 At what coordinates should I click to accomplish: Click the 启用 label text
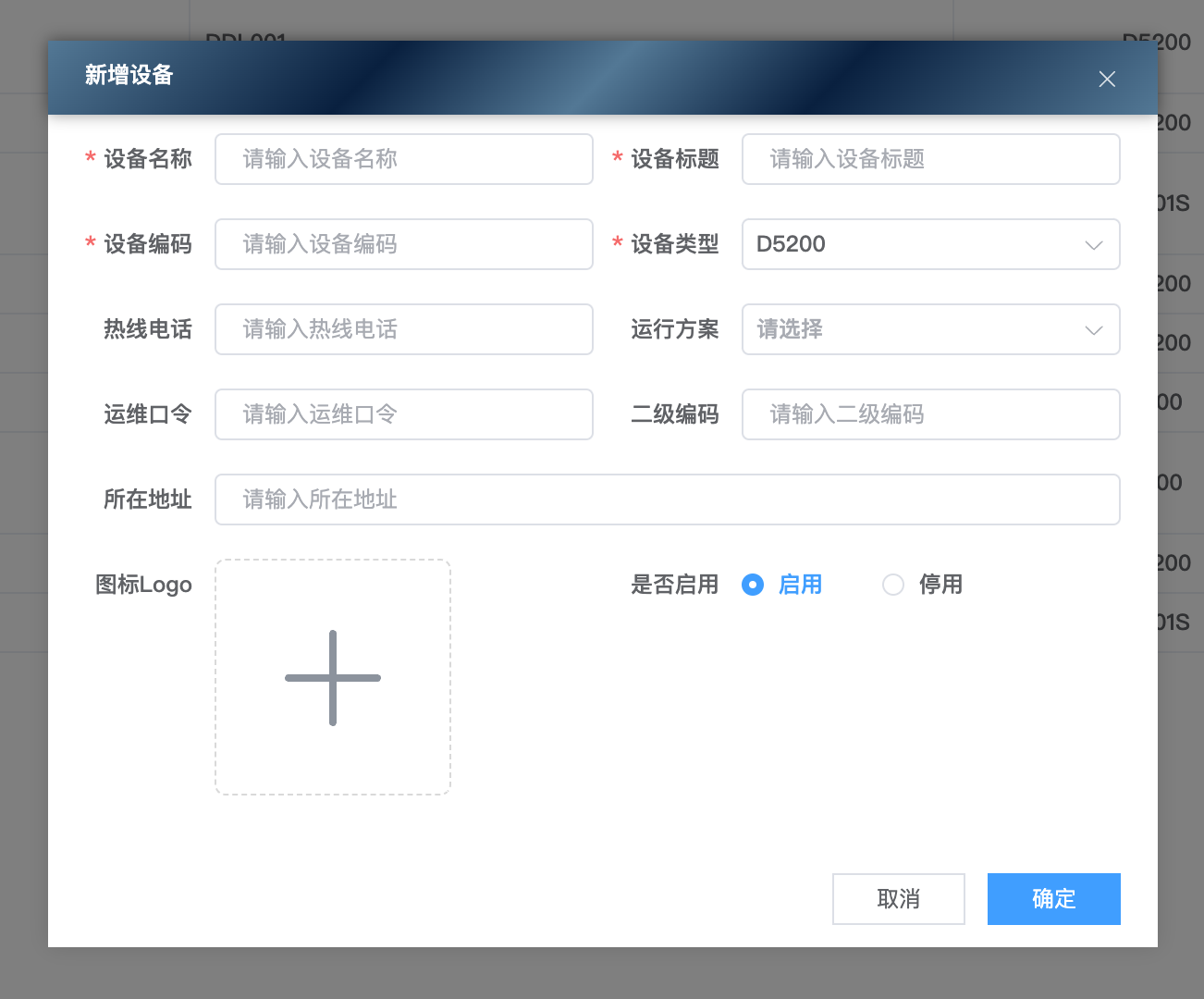pyautogui.click(x=800, y=585)
